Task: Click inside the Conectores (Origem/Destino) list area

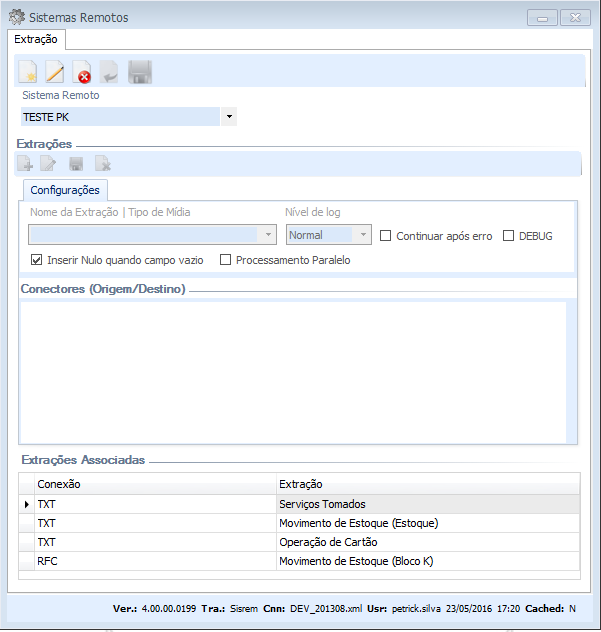Action: (x=293, y=373)
